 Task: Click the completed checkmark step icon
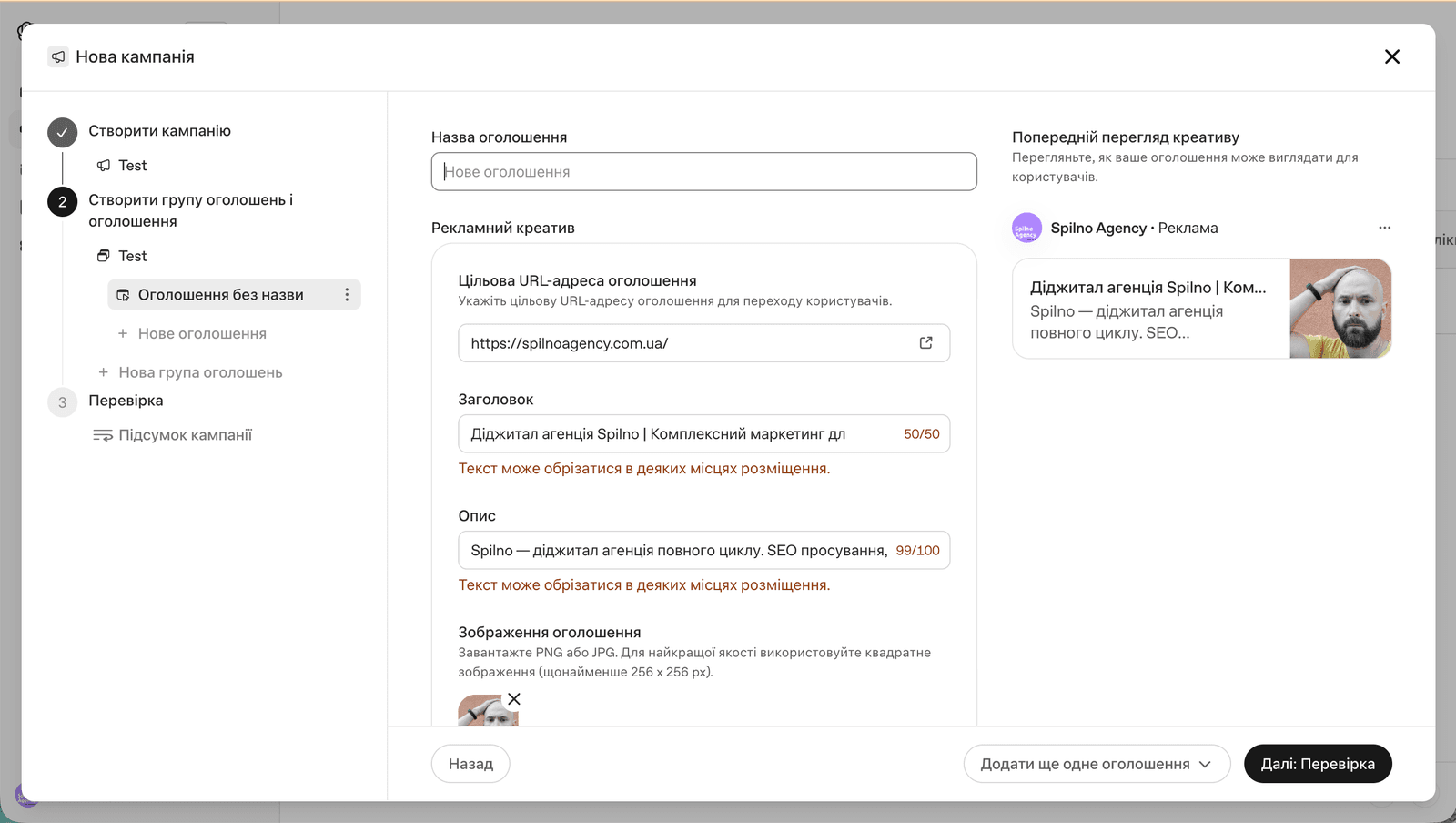click(x=62, y=132)
